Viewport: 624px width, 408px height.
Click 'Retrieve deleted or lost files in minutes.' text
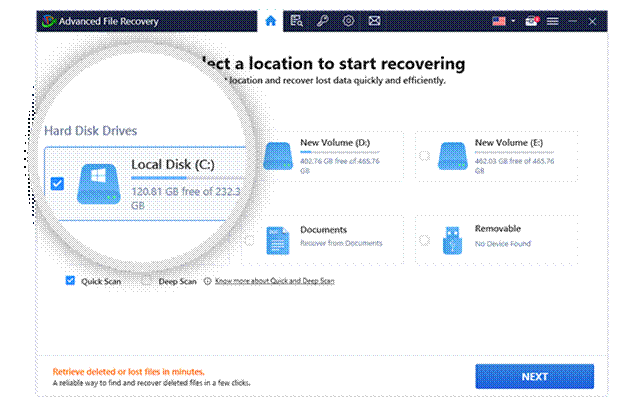(129, 372)
